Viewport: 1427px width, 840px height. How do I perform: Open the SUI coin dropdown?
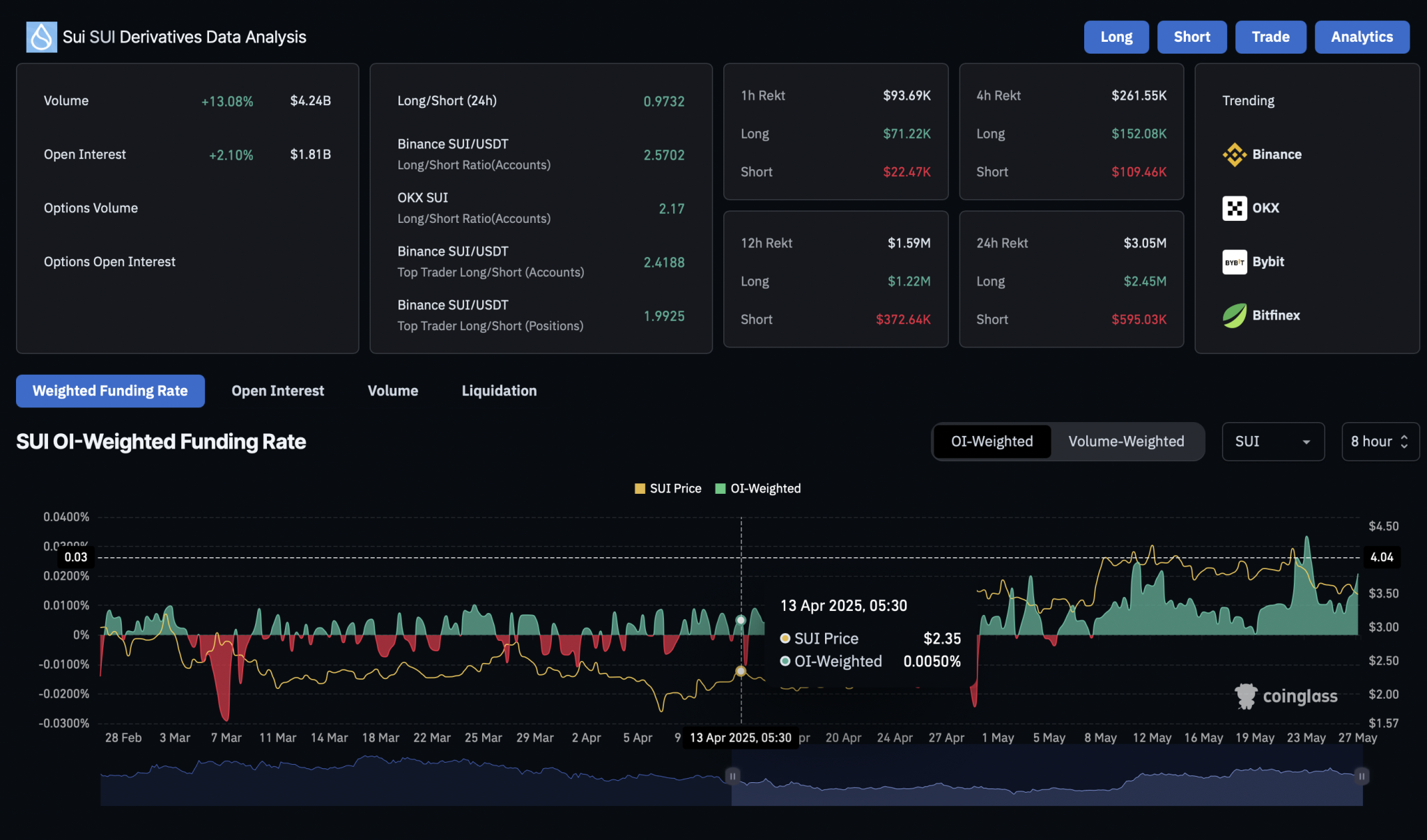click(1272, 442)
